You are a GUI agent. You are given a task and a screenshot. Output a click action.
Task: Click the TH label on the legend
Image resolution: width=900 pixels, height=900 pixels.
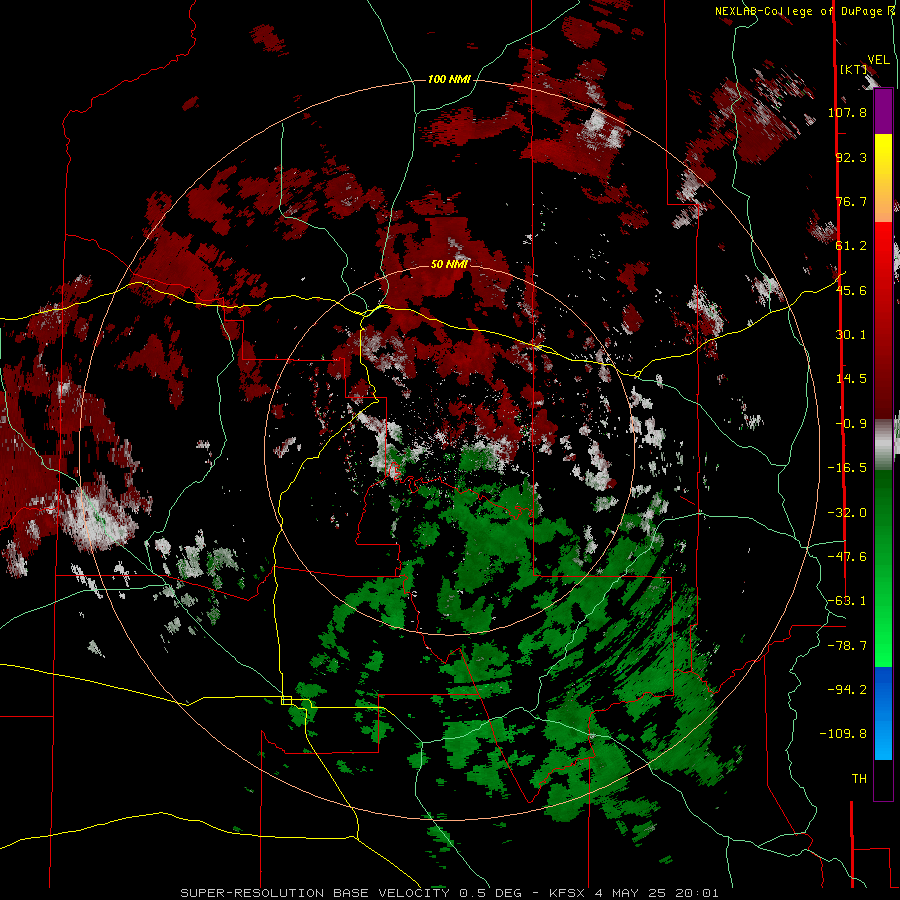click(859, 779)
